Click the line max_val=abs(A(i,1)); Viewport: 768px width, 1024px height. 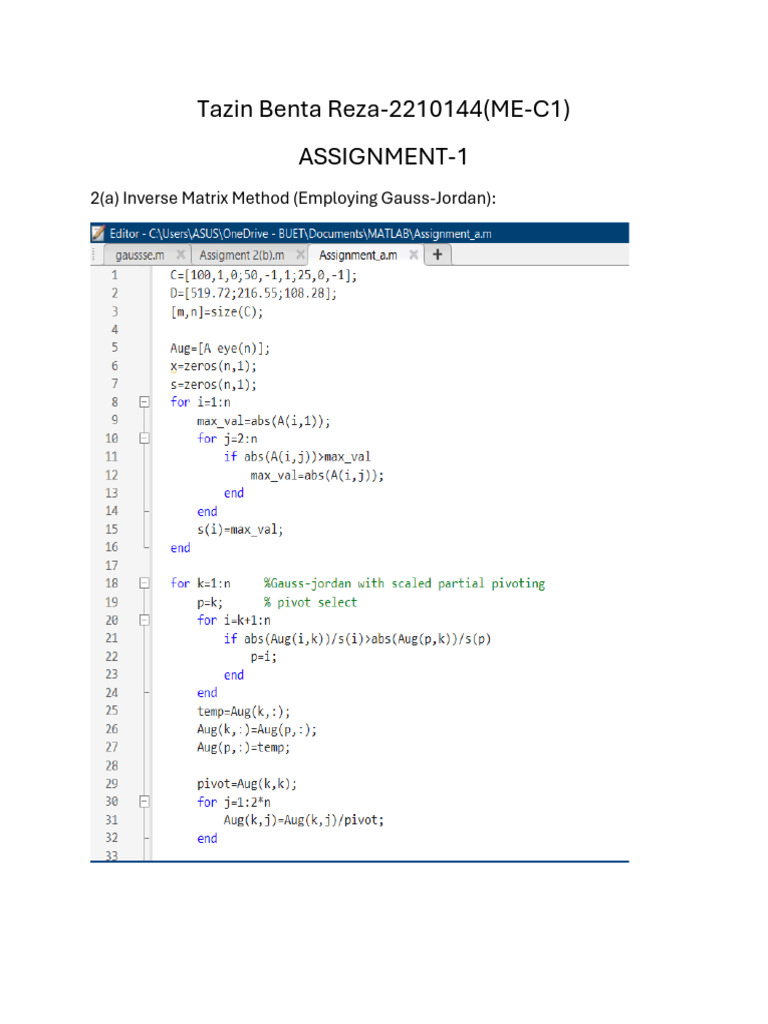pos(264,421)
